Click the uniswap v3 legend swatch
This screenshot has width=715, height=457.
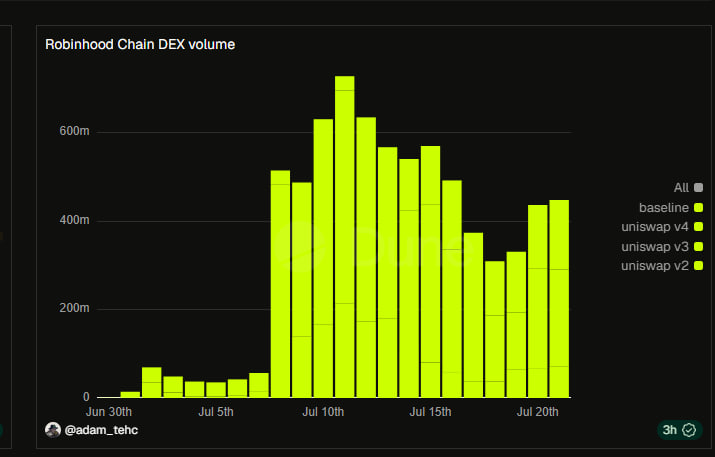698,246
